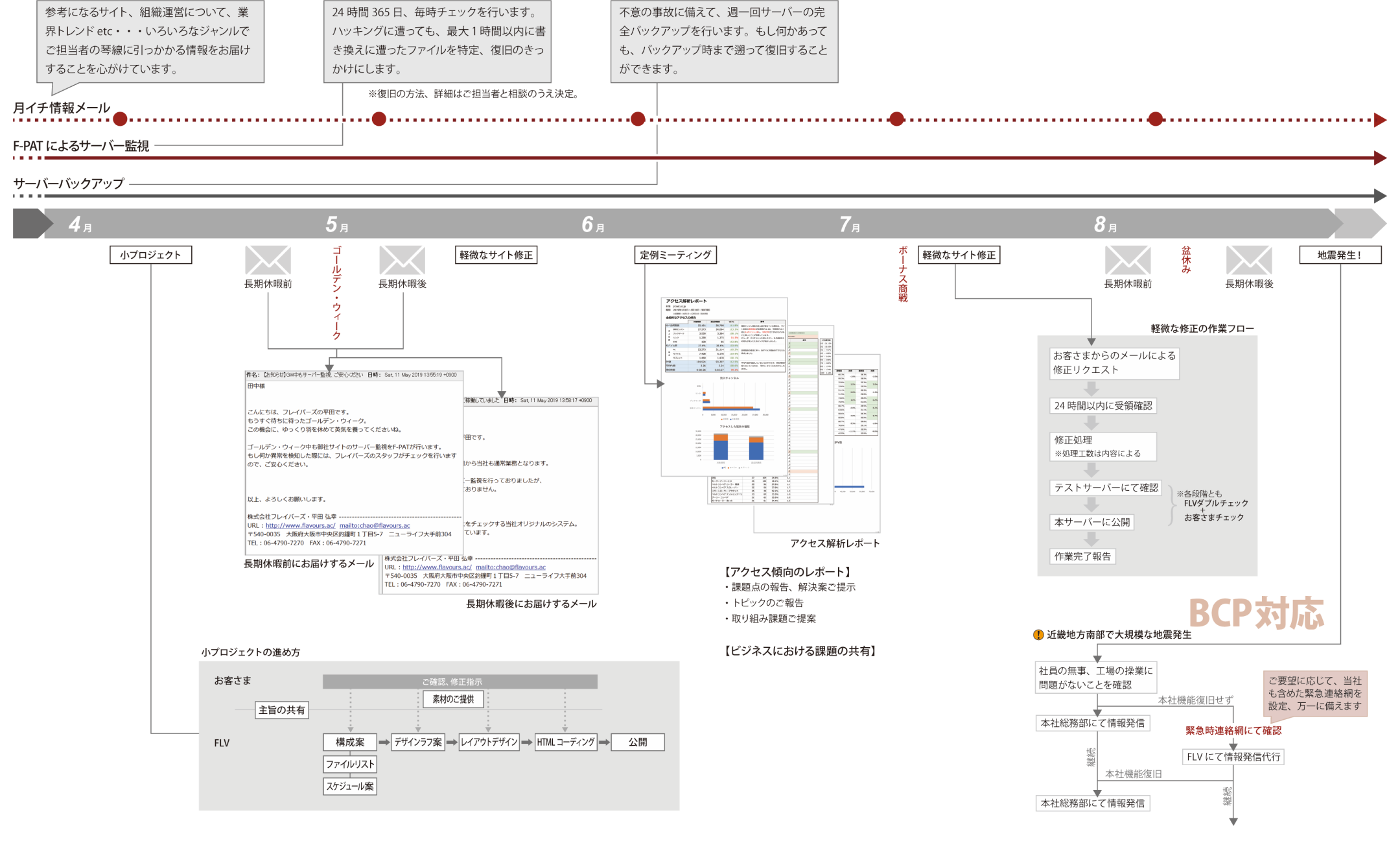Click the red 緊急時連絡網にて確認 text
1400x843 pixels.
1233,731
